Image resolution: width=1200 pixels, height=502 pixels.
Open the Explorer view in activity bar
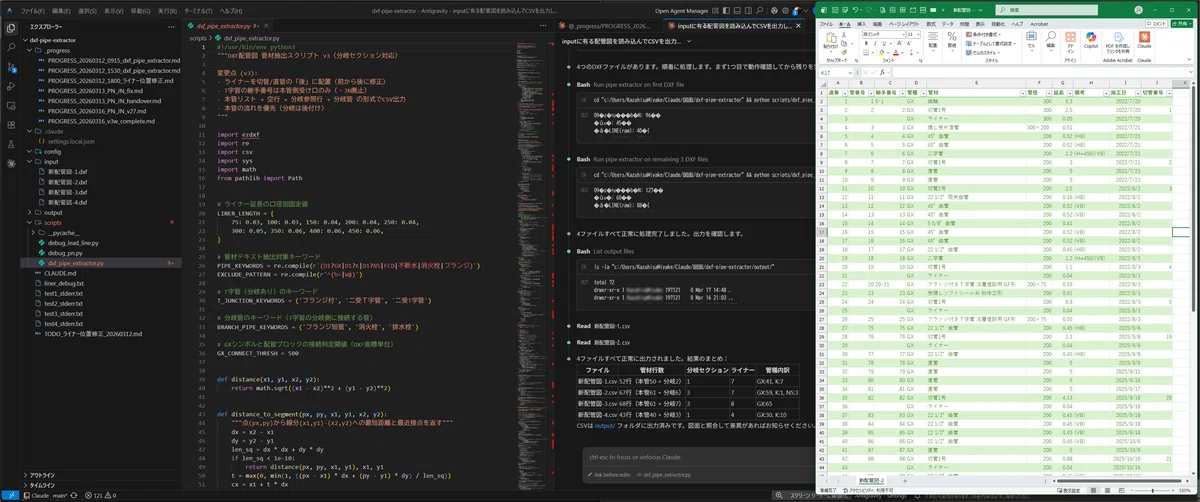(x=11, y=28)
